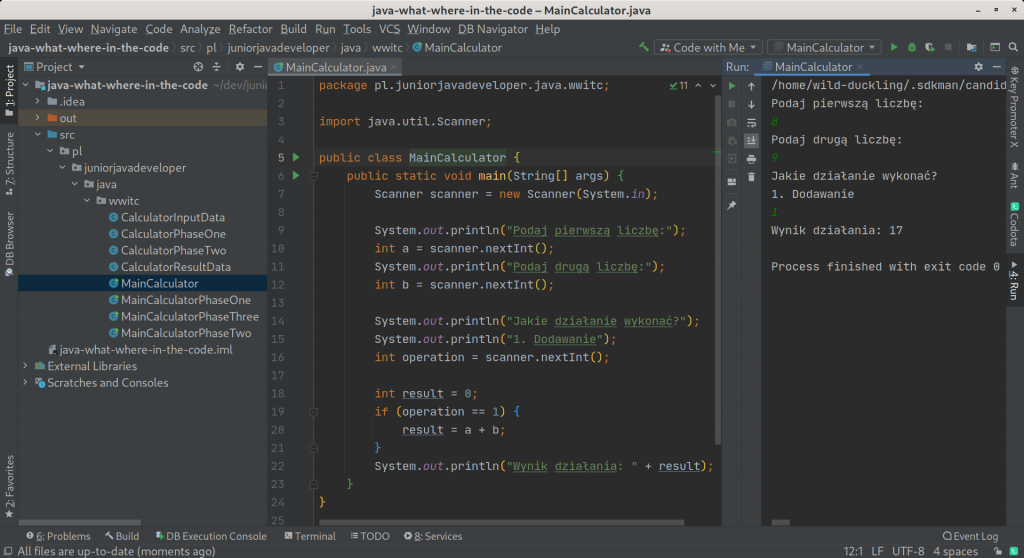Click the Build project hammer icon

click(643, 47)
